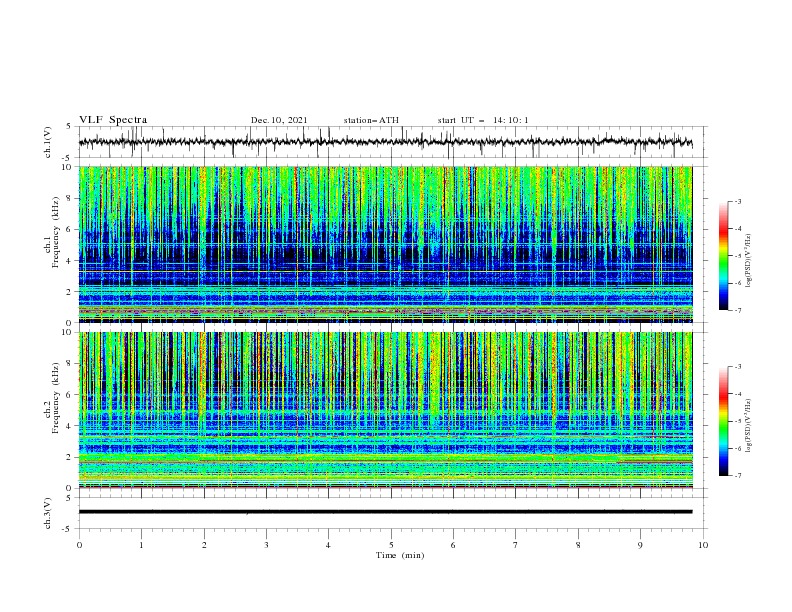This screenshot has height=612, width=792.
Task: Click the ch.1 PSD color scale bar
Action: coord(724,256)
